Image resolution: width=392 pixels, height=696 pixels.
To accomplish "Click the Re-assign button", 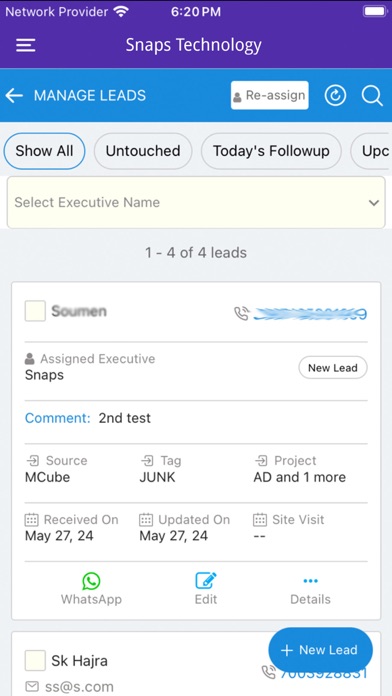I will click(x=269, y=95).
